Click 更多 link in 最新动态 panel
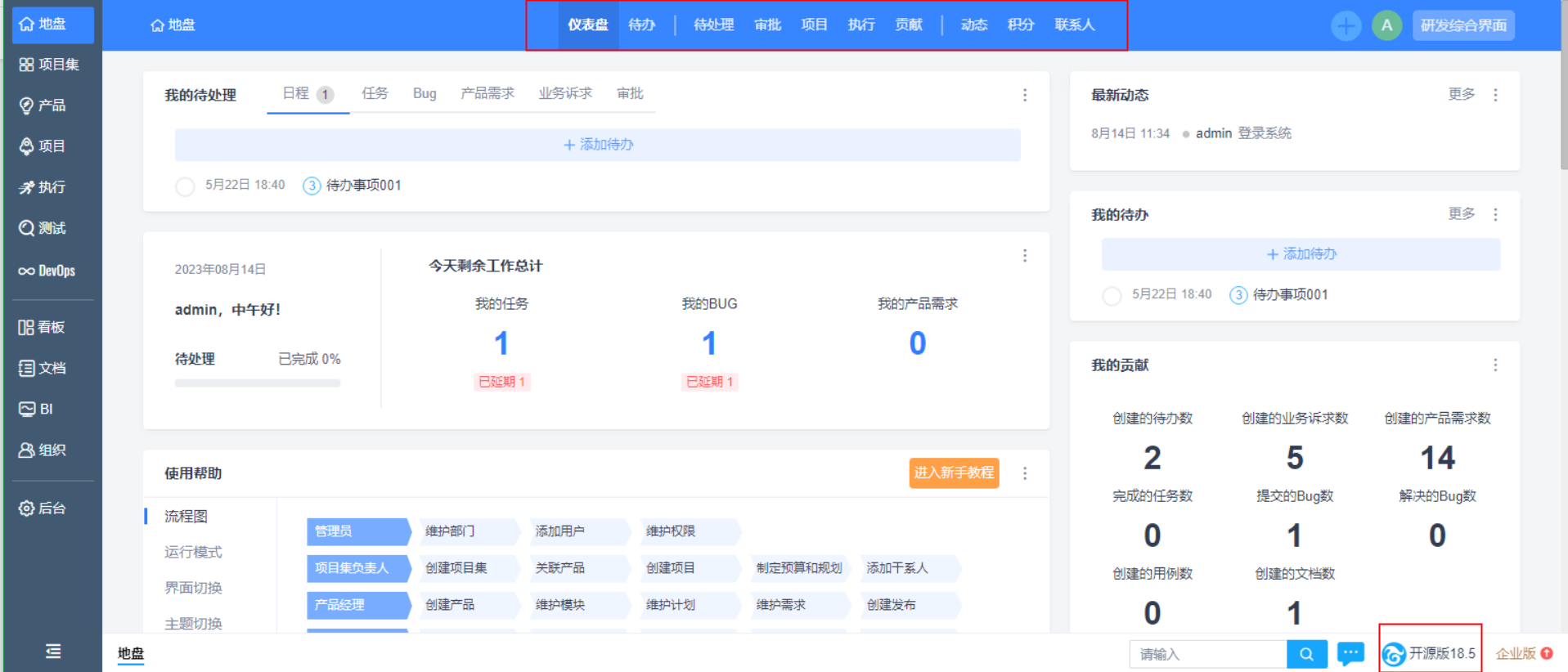This screenshot has width=1568, height=672. point(1461,95)
